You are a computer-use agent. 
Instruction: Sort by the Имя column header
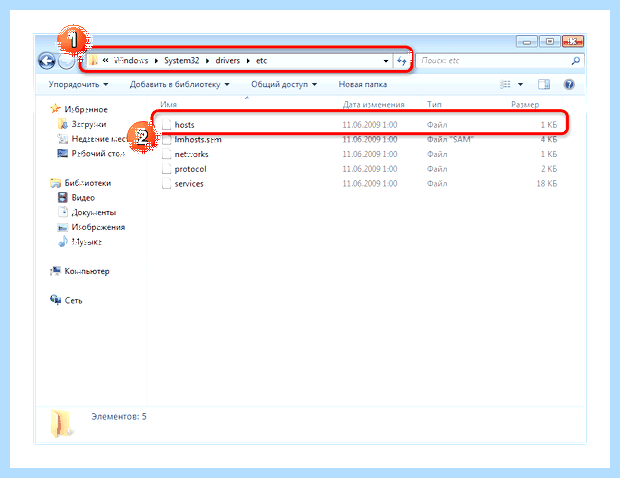click(x=168, y=104)
